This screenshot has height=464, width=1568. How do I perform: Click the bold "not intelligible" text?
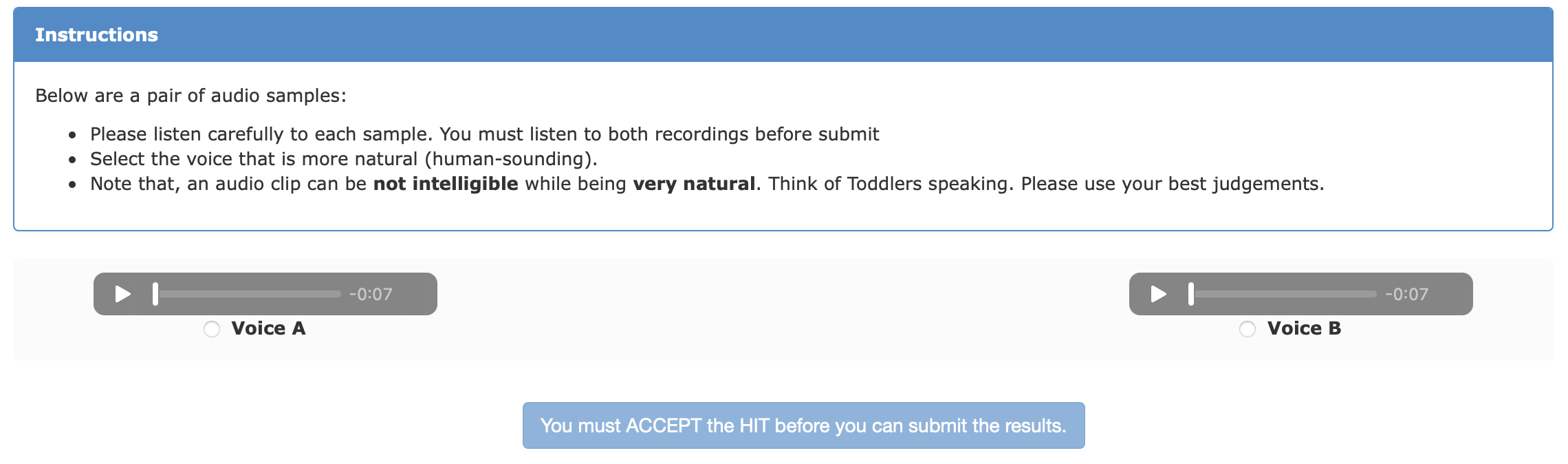point(445,184)
